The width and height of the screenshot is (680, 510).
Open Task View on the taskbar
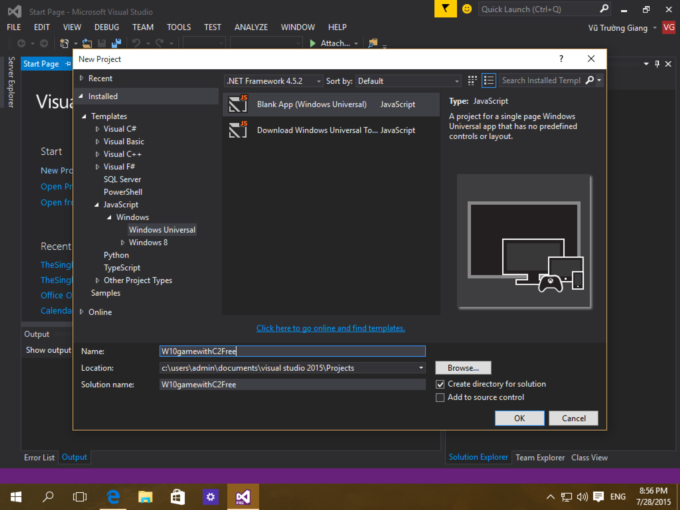point(80,497)
